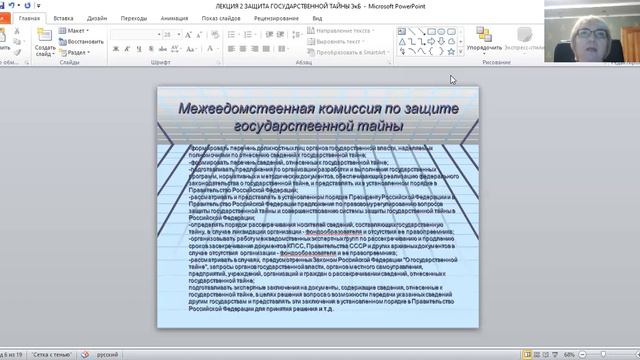Select the triangle shape in gallery

pyautogui.click(x=402, y=42)
